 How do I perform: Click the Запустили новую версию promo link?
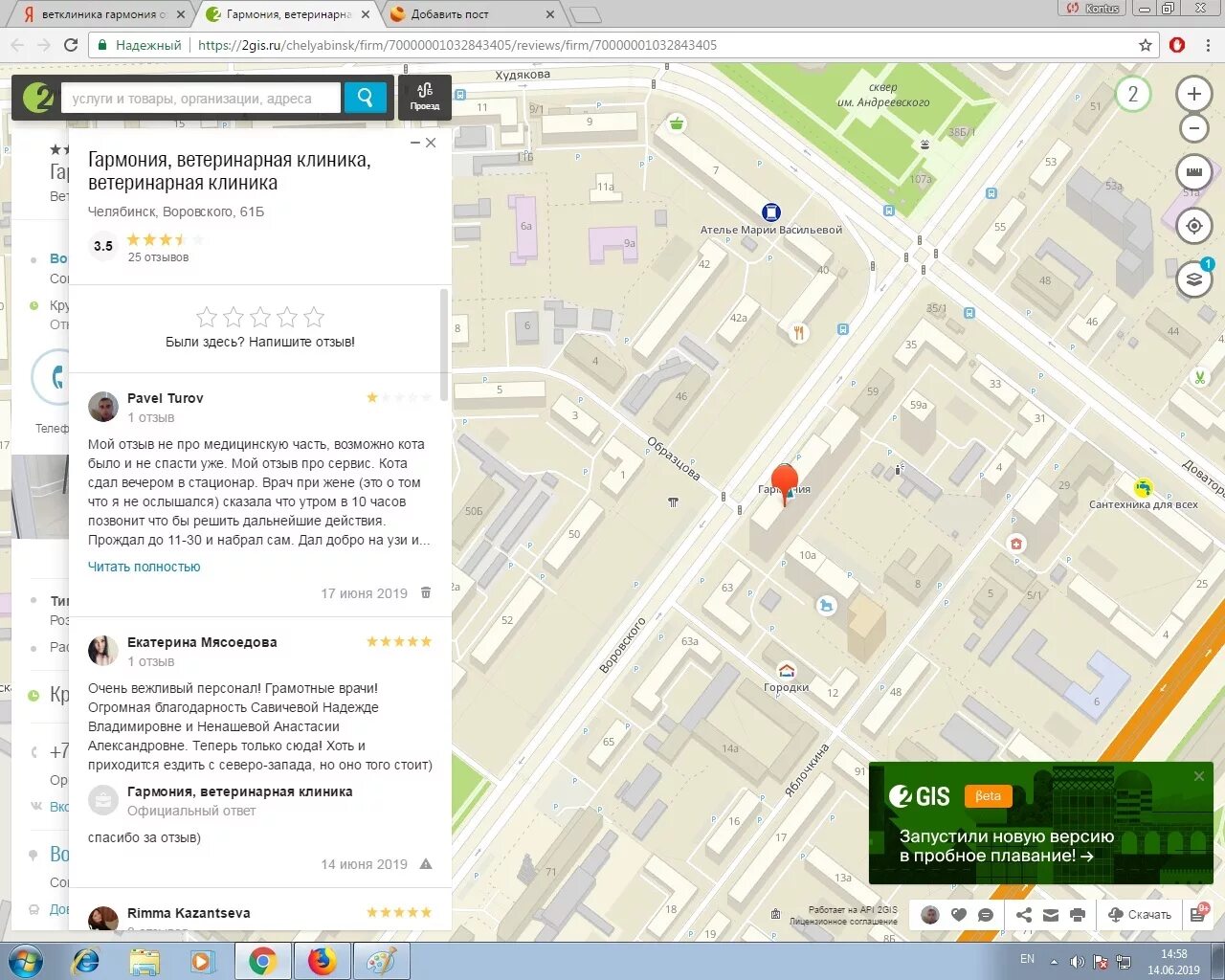tap(1006, 846)
